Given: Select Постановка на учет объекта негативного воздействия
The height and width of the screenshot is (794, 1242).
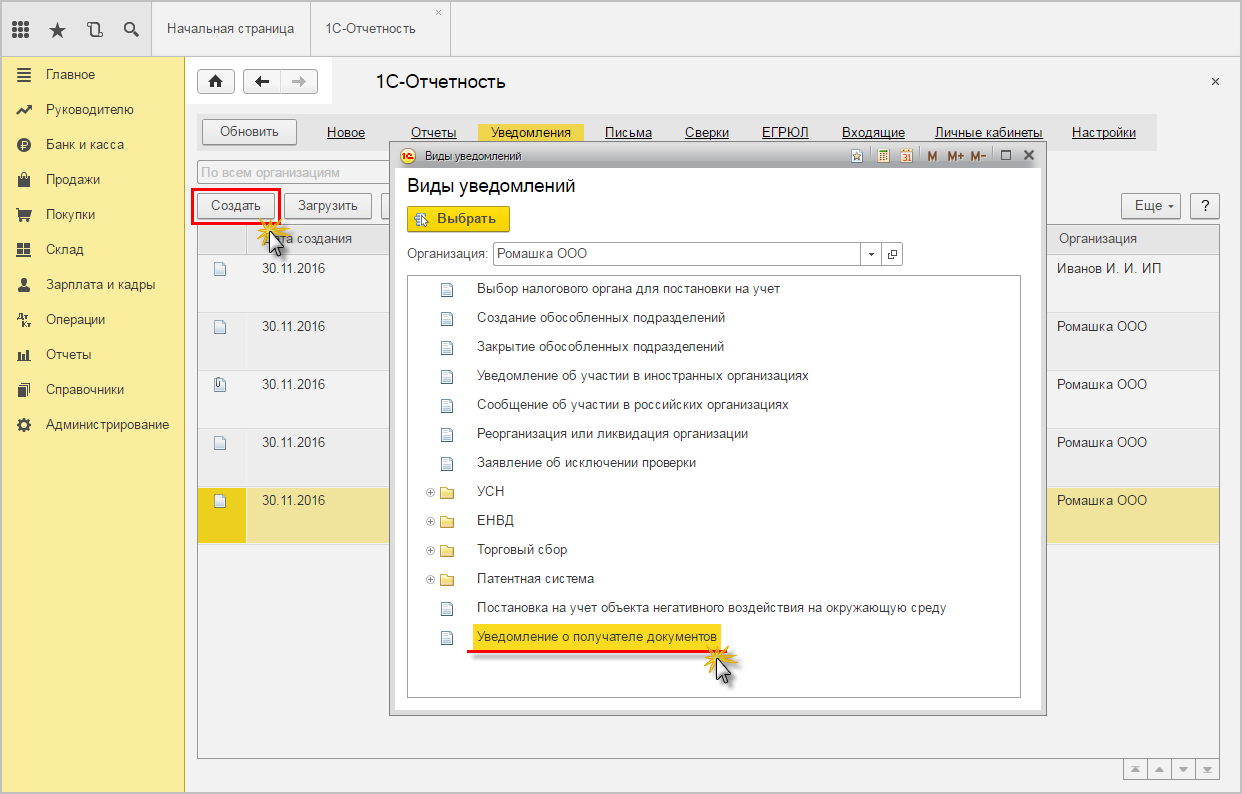Looking at the screenshot, I should point(711,608).
